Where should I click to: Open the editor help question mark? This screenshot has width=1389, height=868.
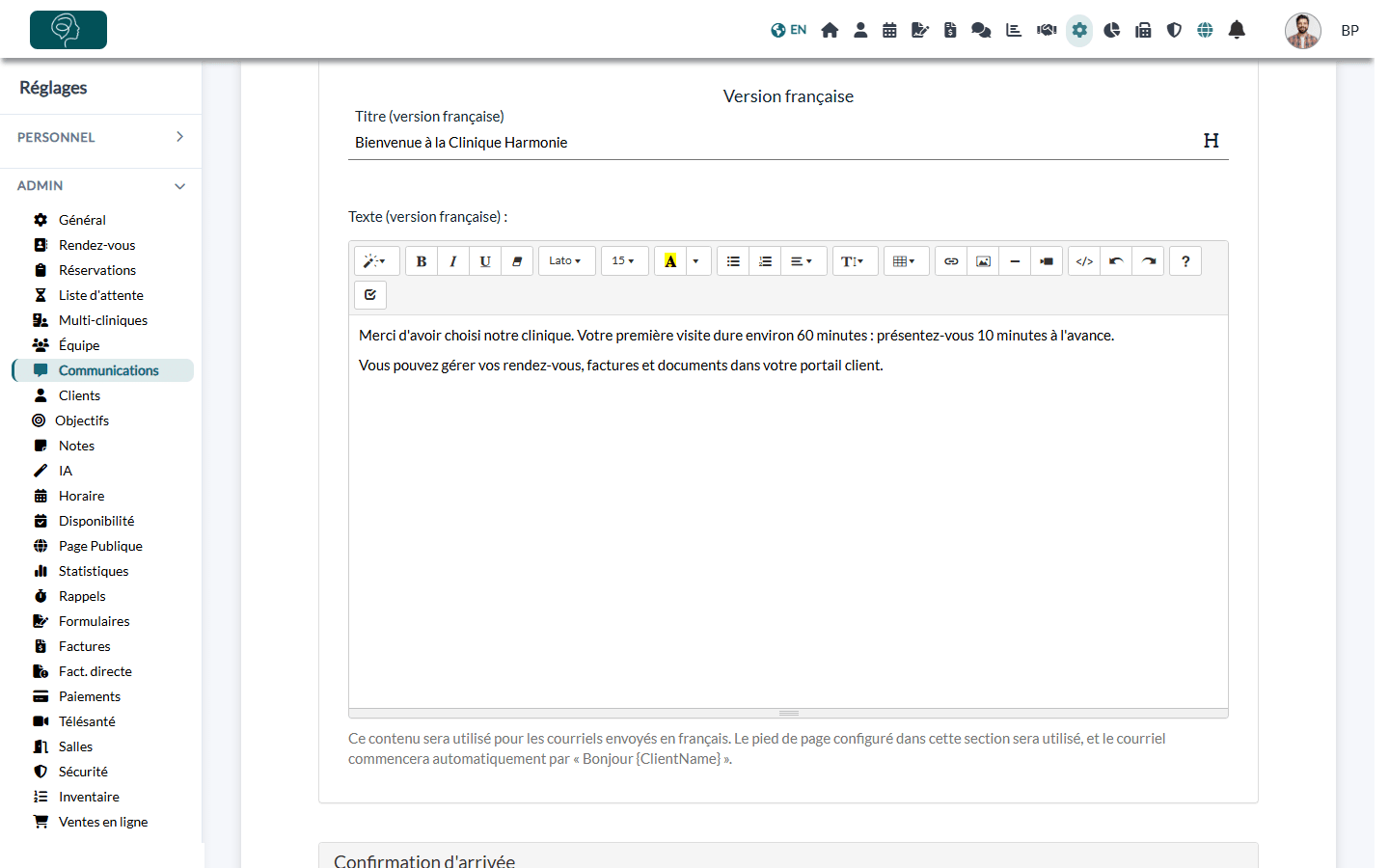point(1185,261)
